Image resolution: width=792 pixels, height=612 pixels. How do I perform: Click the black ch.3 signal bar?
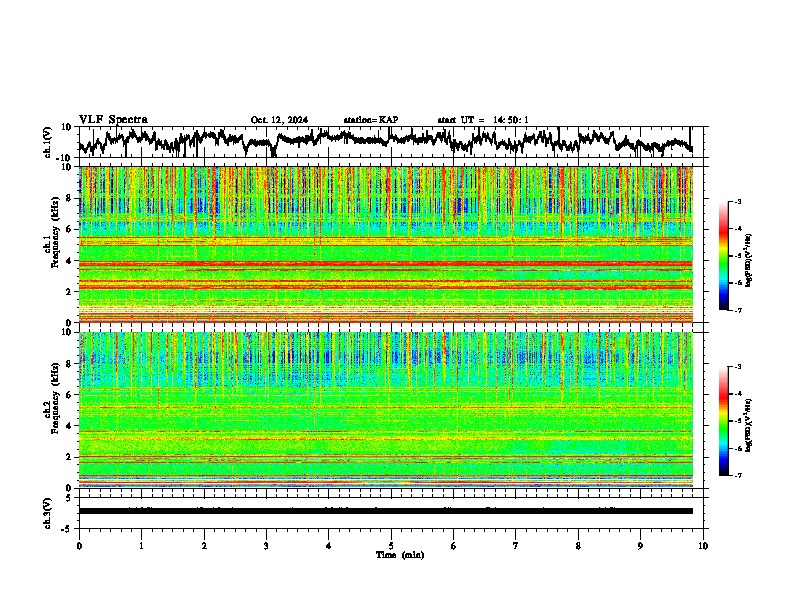click(x=386, y=511)
